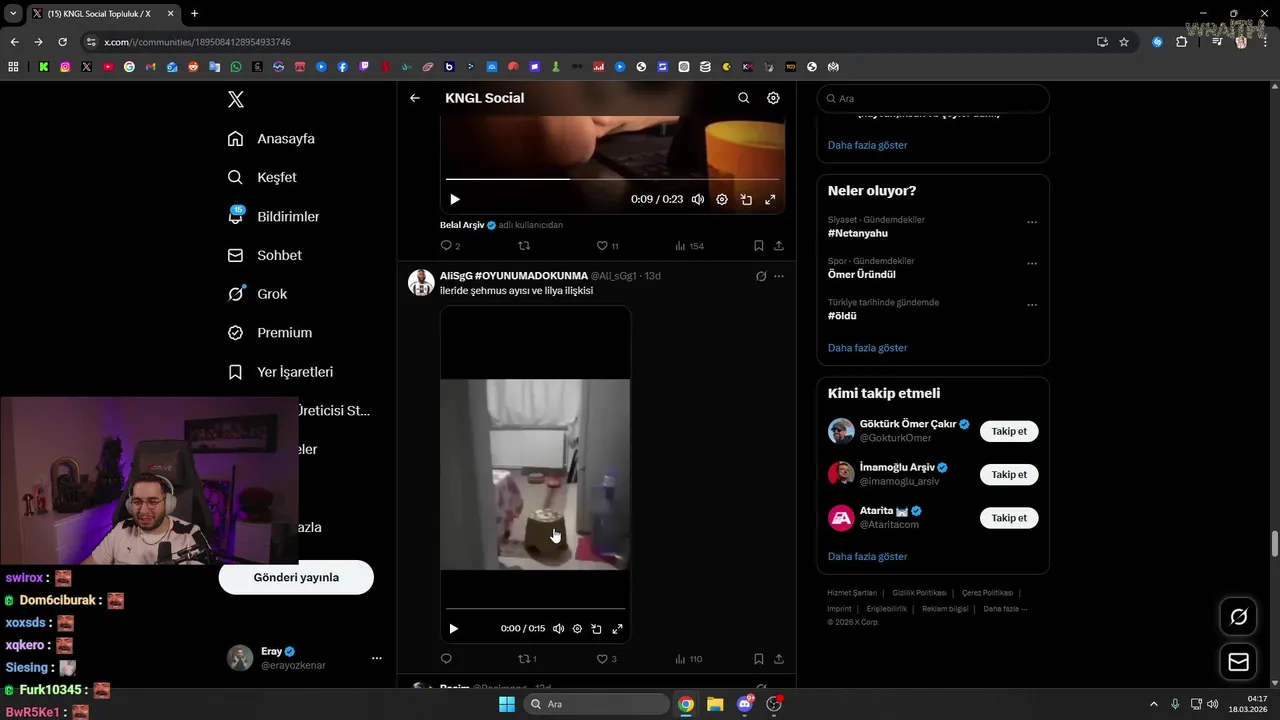Open account menu dots next to Eray

pyautogui.click(x=377, y=658)
